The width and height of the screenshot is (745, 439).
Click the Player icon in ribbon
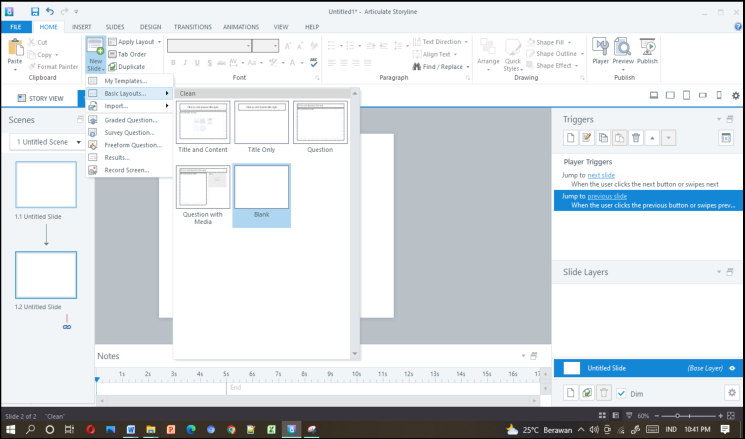[600, 49]
